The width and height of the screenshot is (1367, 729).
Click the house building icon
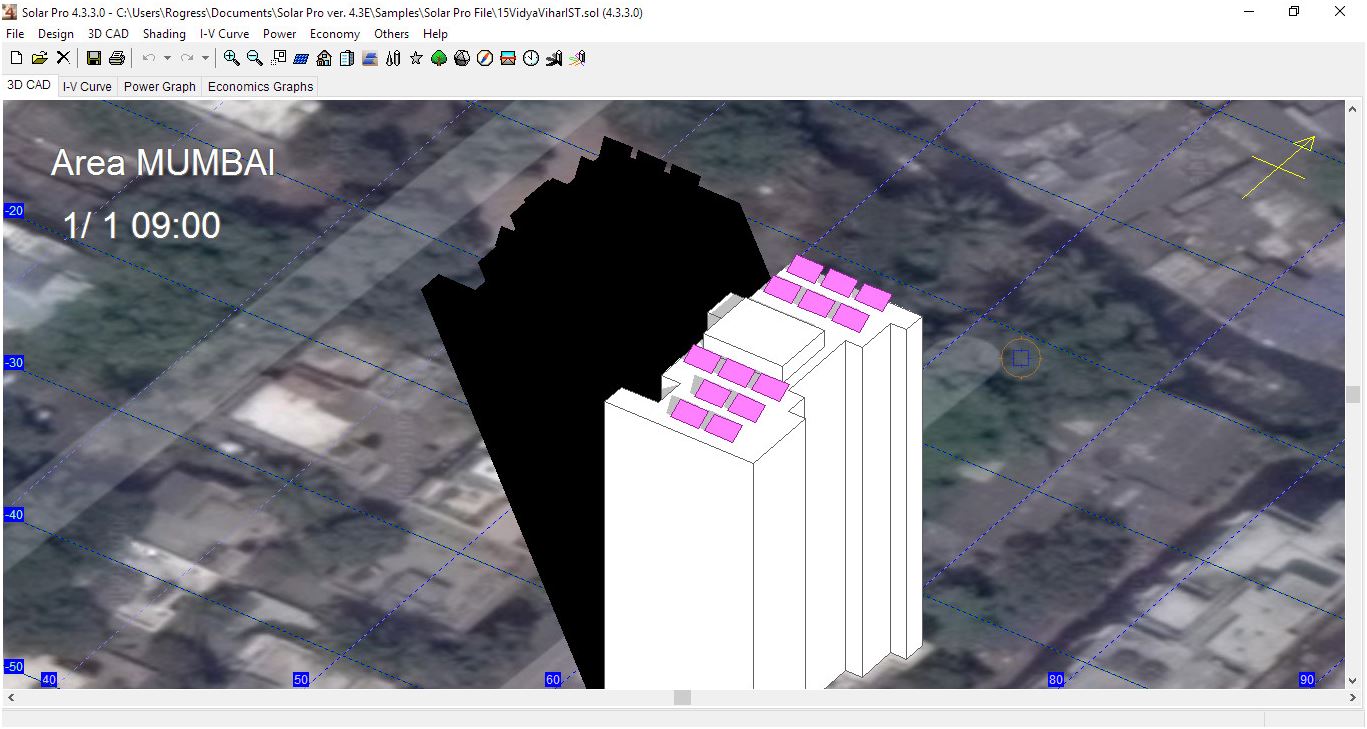(x=324, y=59)
